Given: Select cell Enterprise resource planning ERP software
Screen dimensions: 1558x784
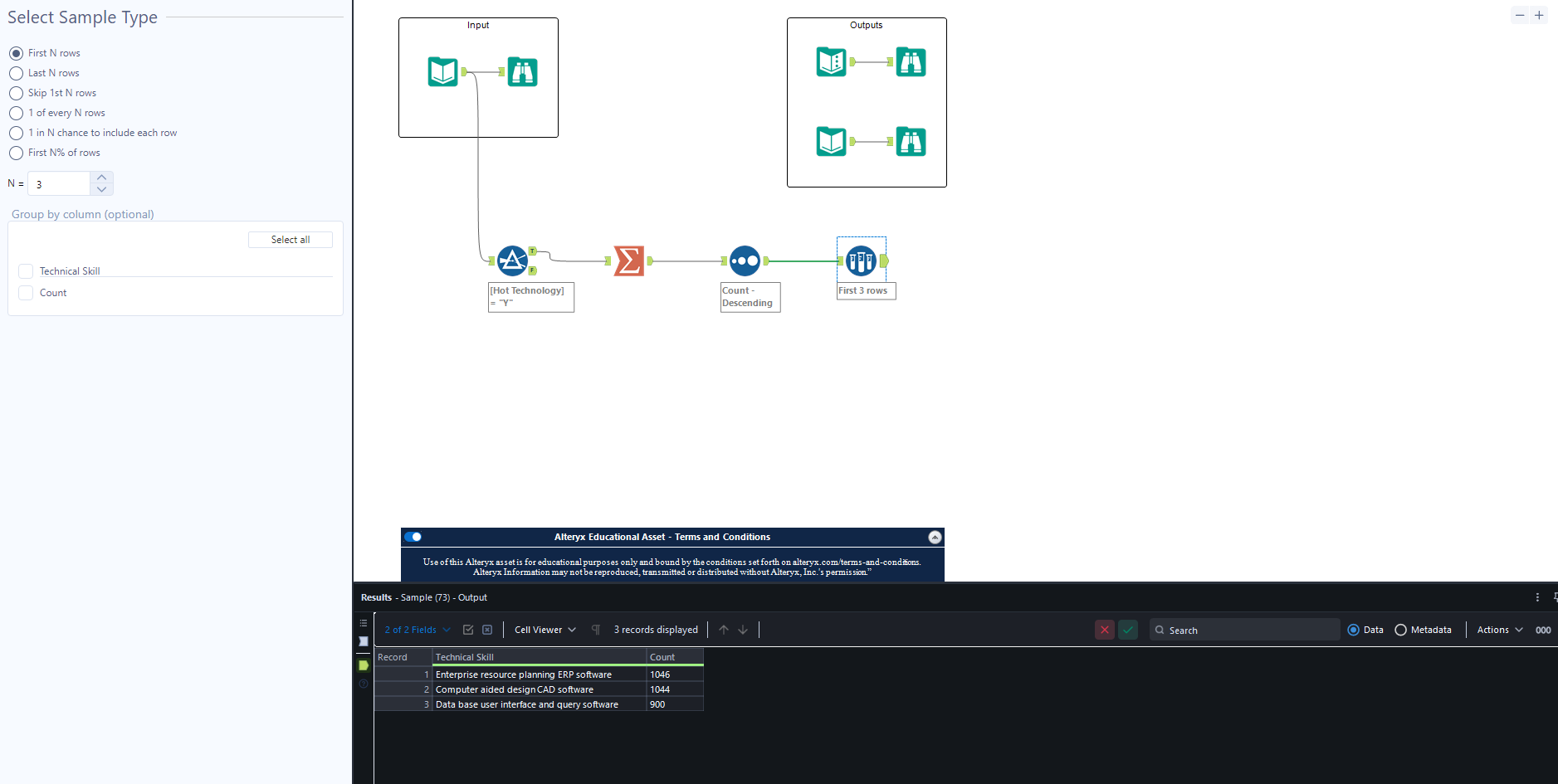Looking at the screenshot, I should 540,674.
